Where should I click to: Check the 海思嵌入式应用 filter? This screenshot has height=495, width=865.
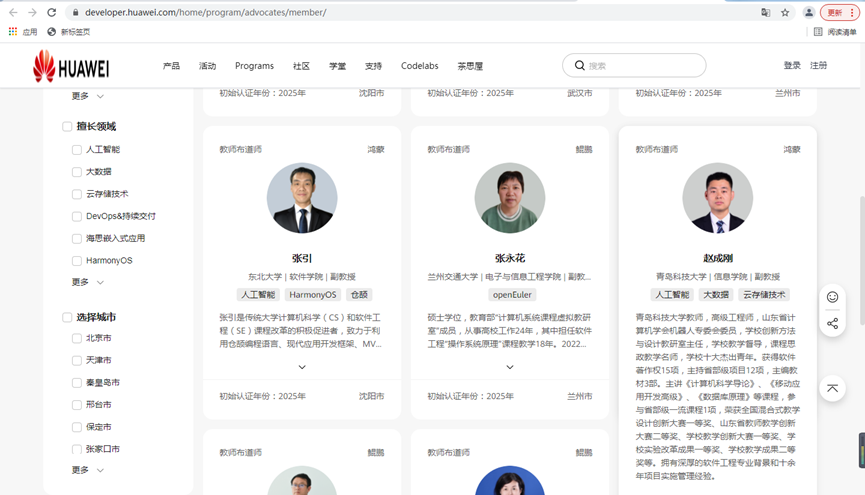(x=77, y=238)
